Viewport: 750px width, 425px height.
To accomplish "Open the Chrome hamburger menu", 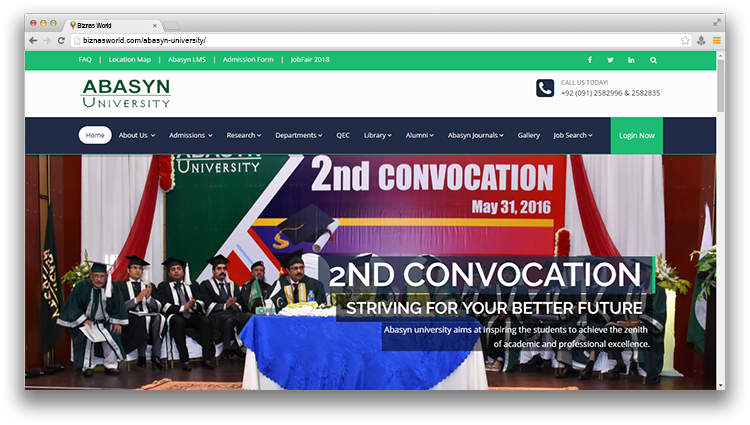I will pos(717,40).
